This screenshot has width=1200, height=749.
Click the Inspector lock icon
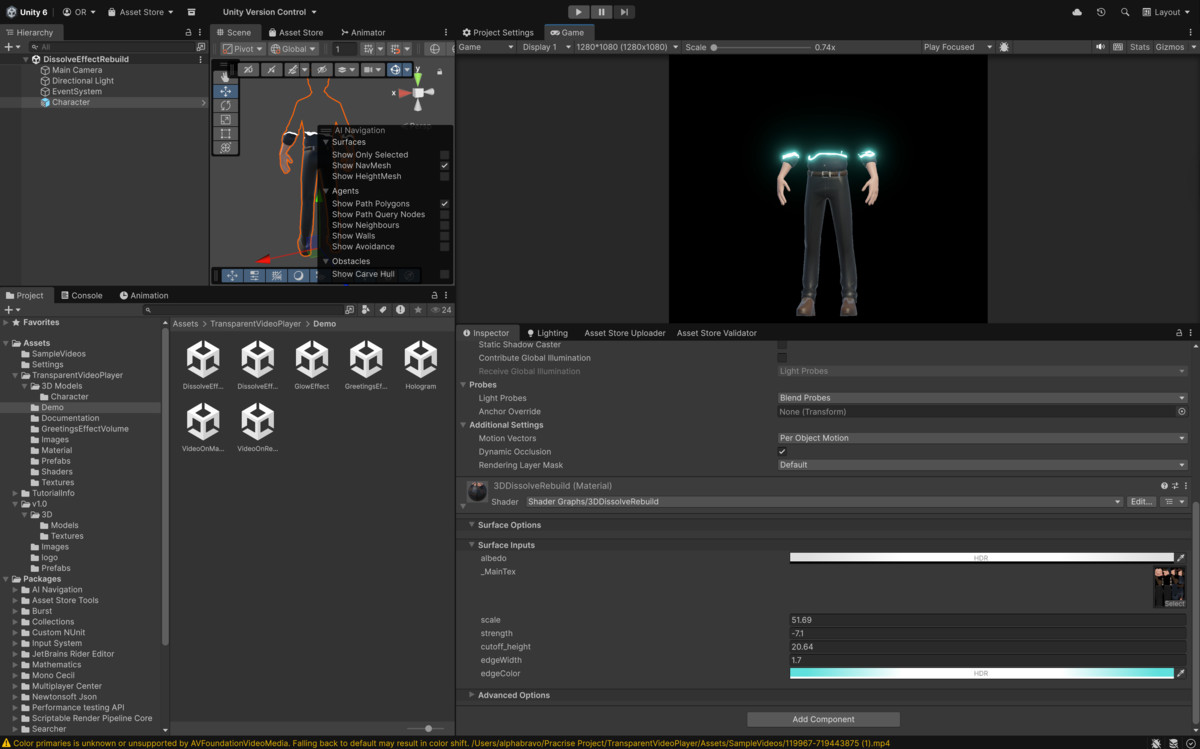tap(1178, 332)
